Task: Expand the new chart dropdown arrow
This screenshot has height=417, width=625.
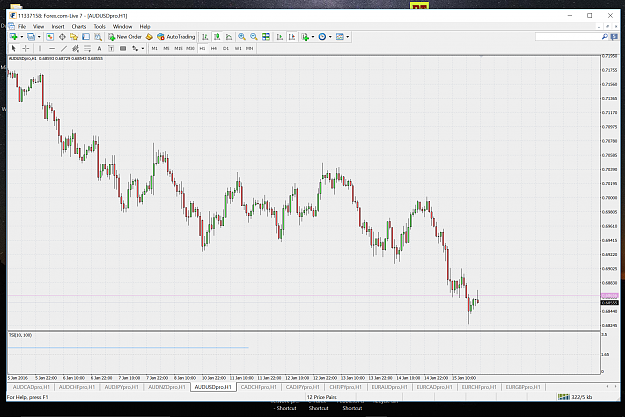Action: [22, 37]
